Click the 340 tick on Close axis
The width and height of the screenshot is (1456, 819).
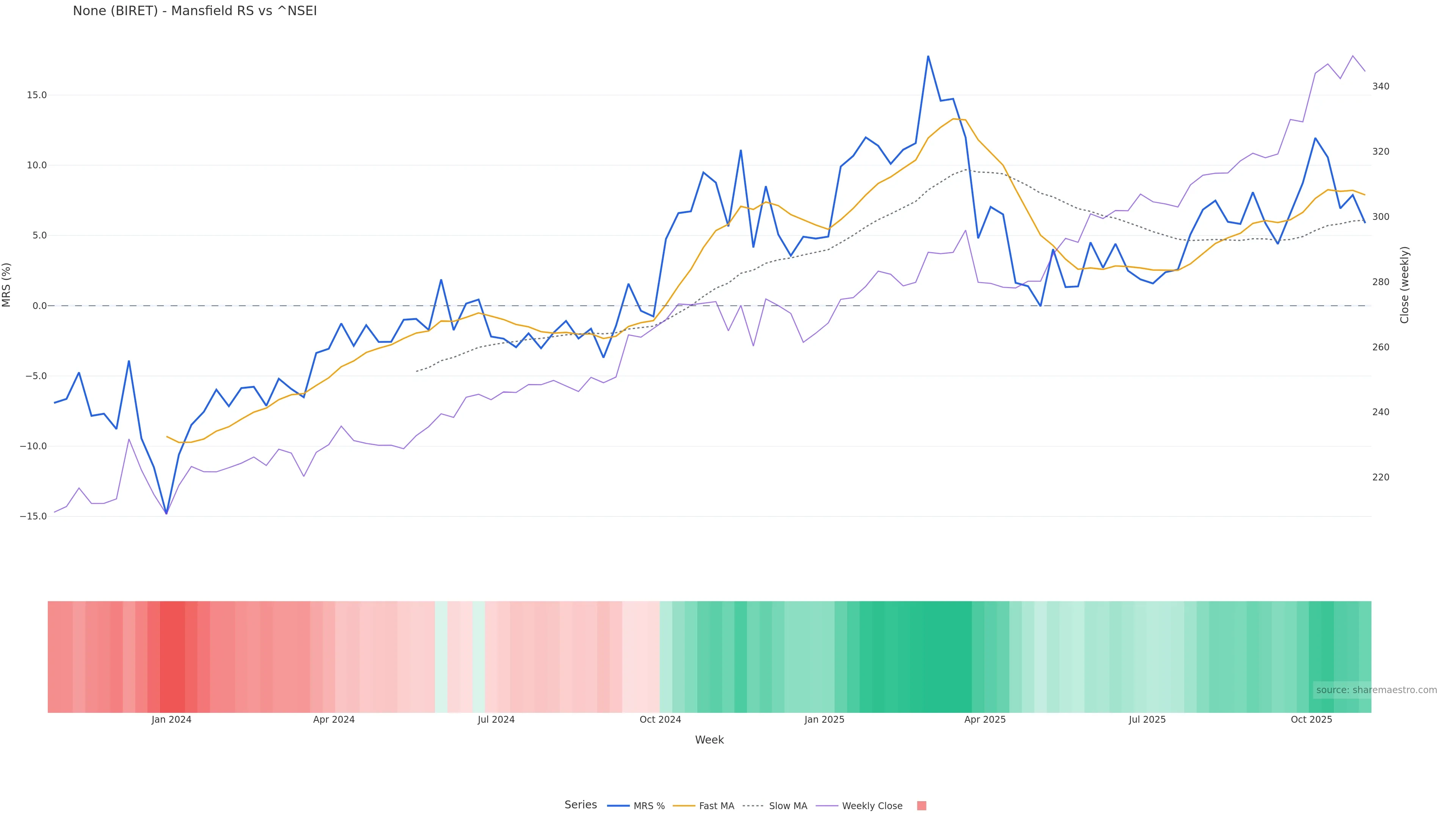coord(1381,86)
